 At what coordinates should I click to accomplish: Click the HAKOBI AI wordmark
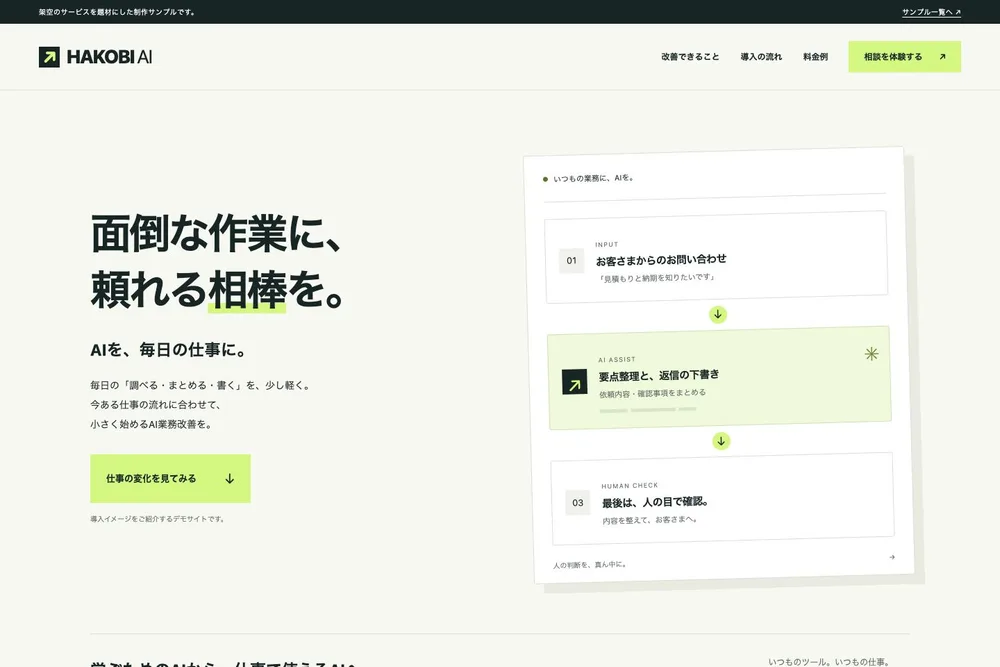[x=109, y=57]
